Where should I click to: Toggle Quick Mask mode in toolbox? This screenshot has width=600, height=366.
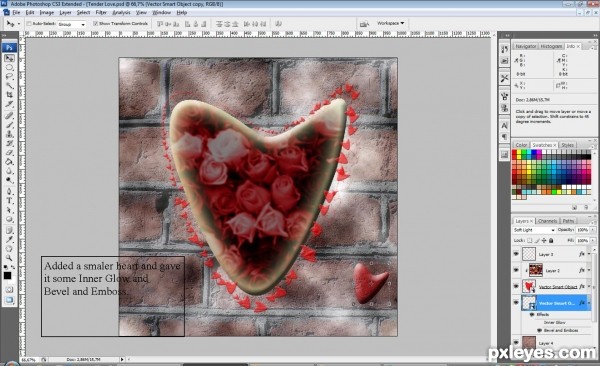pyautogui.click(x=9, y=290)
